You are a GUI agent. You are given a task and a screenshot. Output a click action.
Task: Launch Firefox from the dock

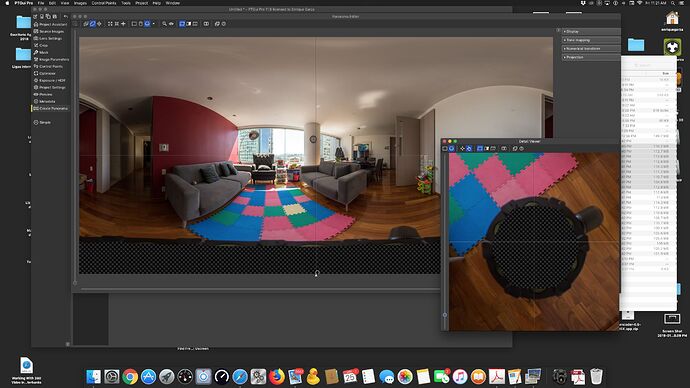click(x=276, y=377)
